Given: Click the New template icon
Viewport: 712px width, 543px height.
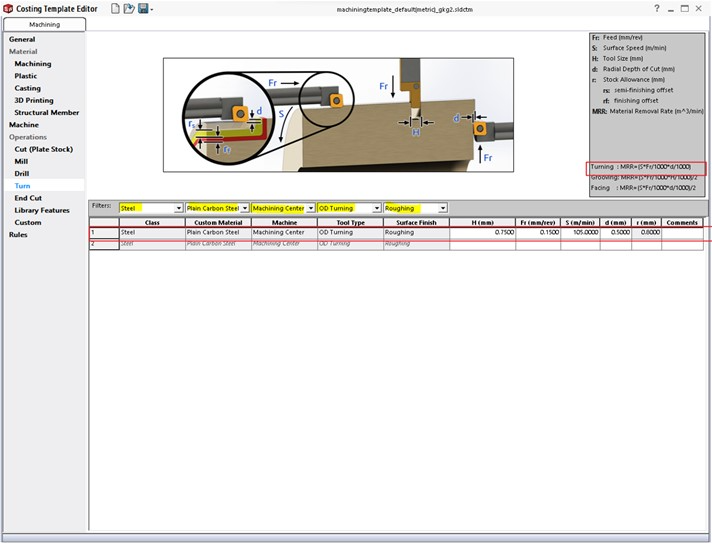Looking at the screenshot, I should pos(115,8).
